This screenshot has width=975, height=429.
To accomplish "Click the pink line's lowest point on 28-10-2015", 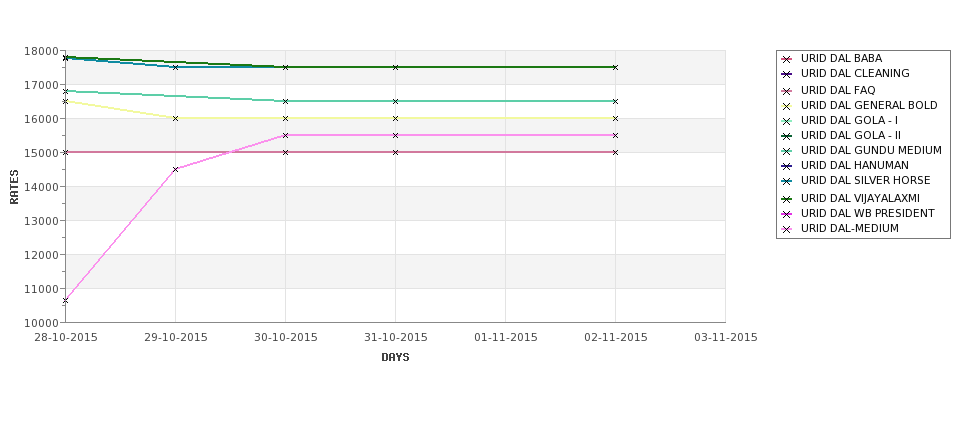I will click(65, 301).
